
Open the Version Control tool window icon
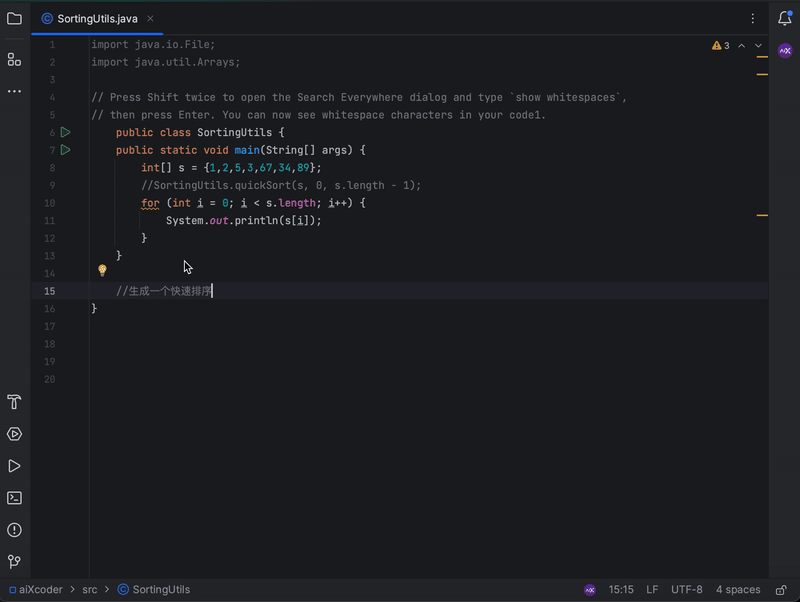13,561
